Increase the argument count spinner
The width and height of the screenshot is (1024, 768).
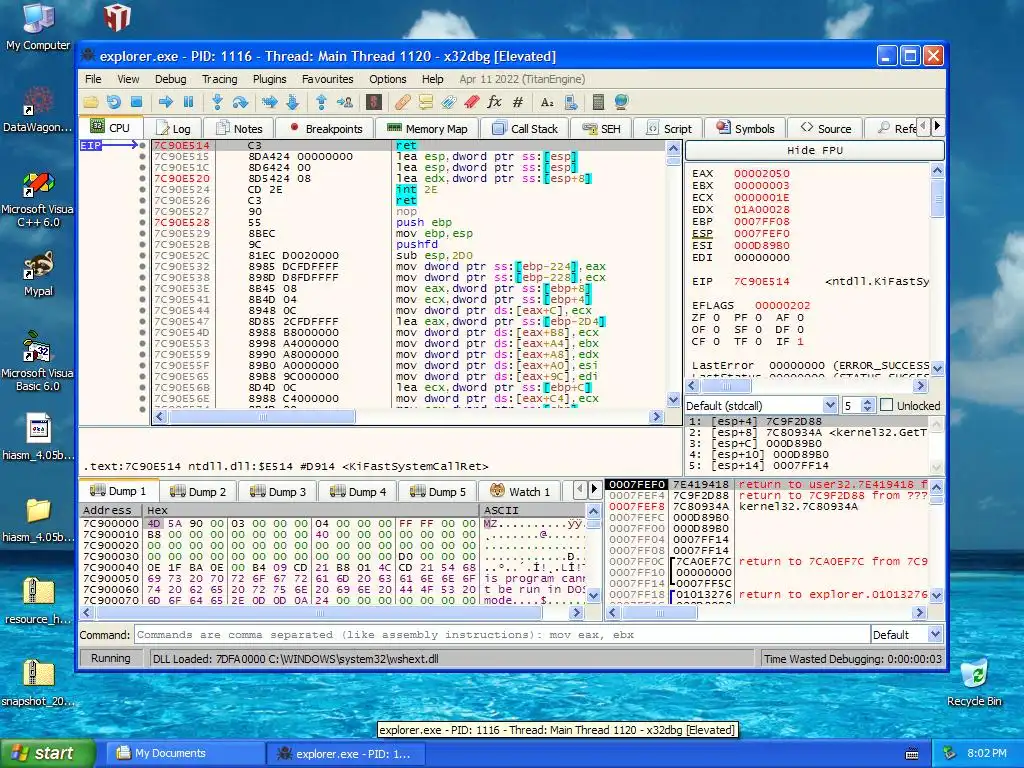(x=867, y=402)
